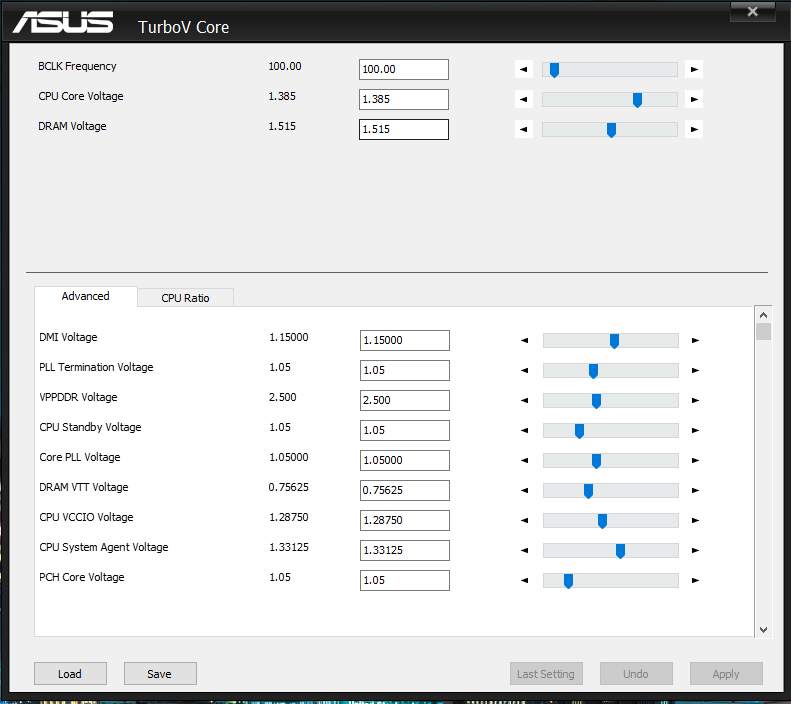Viewport: 791px width, 704px height.
Task: Click the Load button
Action: [x=70, y=674]
